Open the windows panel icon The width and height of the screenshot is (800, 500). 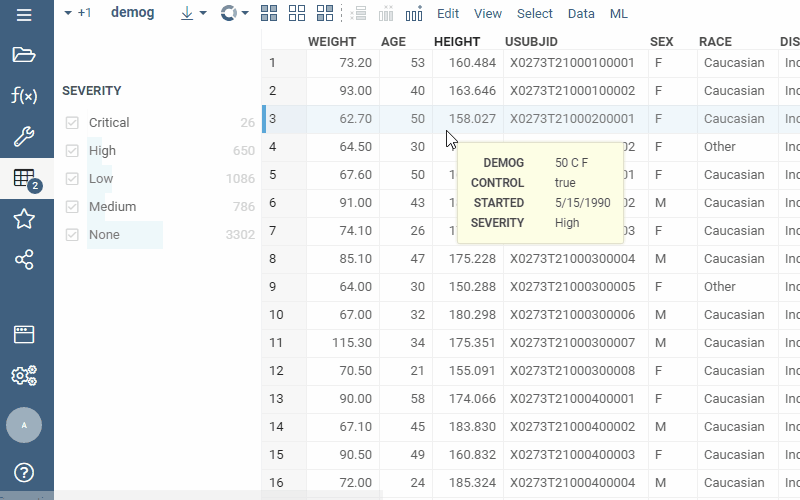tap(24, 335)
